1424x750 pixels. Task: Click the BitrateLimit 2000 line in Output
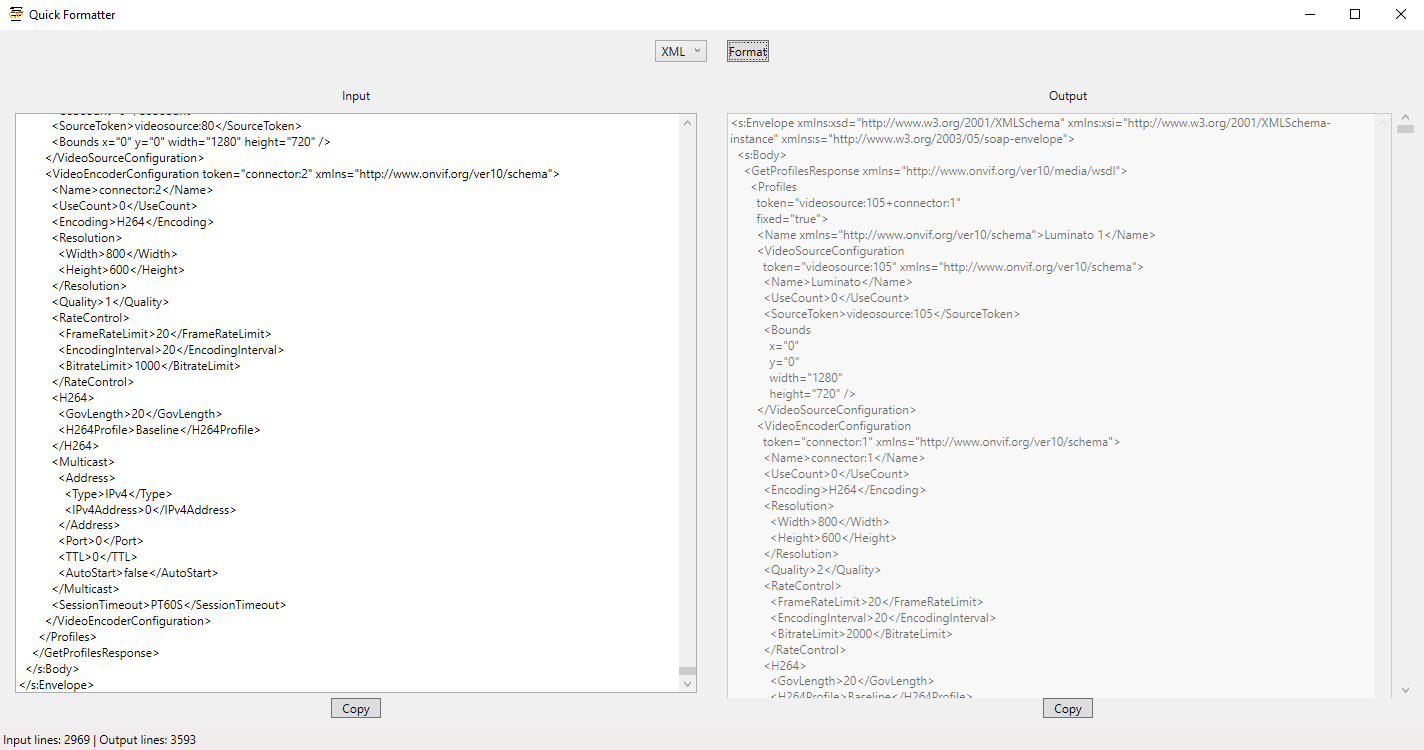pyautogui.click(x=861, y=634)
